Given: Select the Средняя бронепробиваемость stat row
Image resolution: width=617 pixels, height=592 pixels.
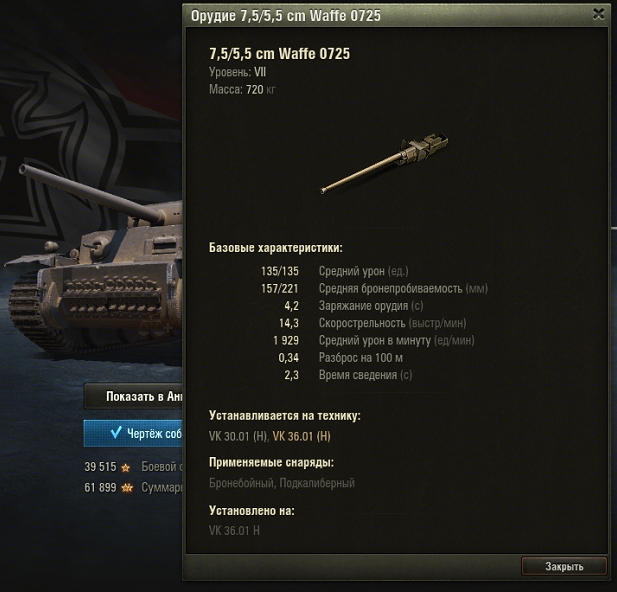Looking at the screenshot, I should pyautogui.click(x=374, y=289).
